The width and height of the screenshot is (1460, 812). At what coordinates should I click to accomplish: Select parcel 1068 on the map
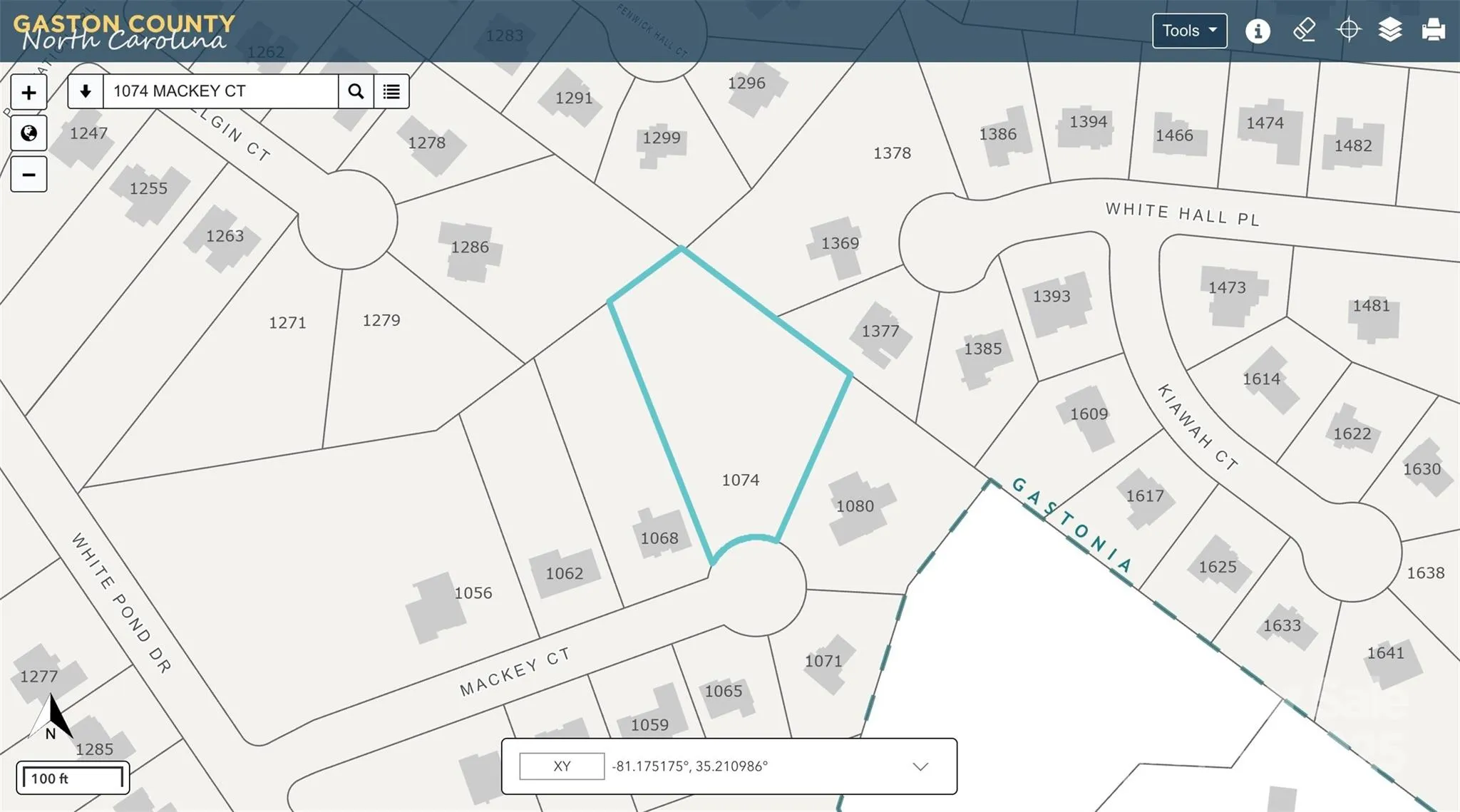[x=659, y=538]
